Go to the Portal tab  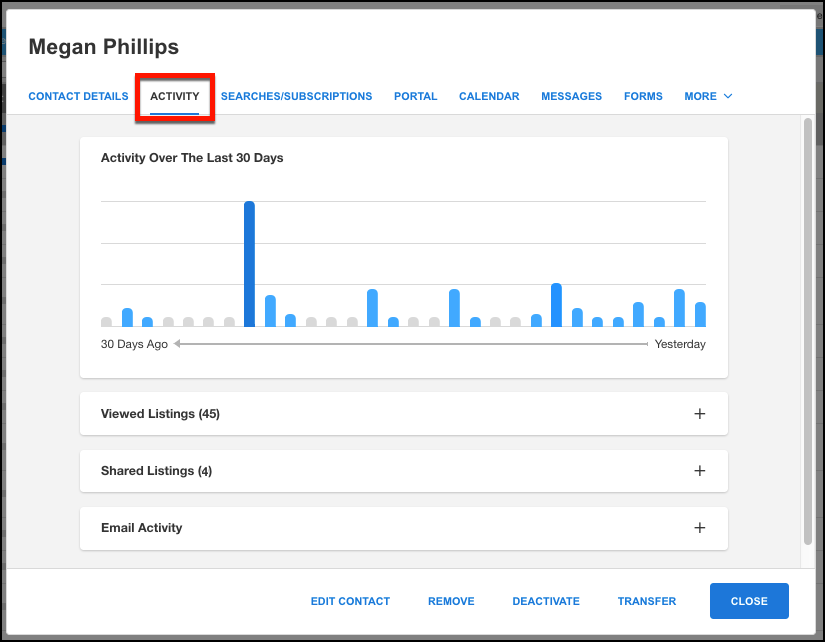[x=415, y=97]
